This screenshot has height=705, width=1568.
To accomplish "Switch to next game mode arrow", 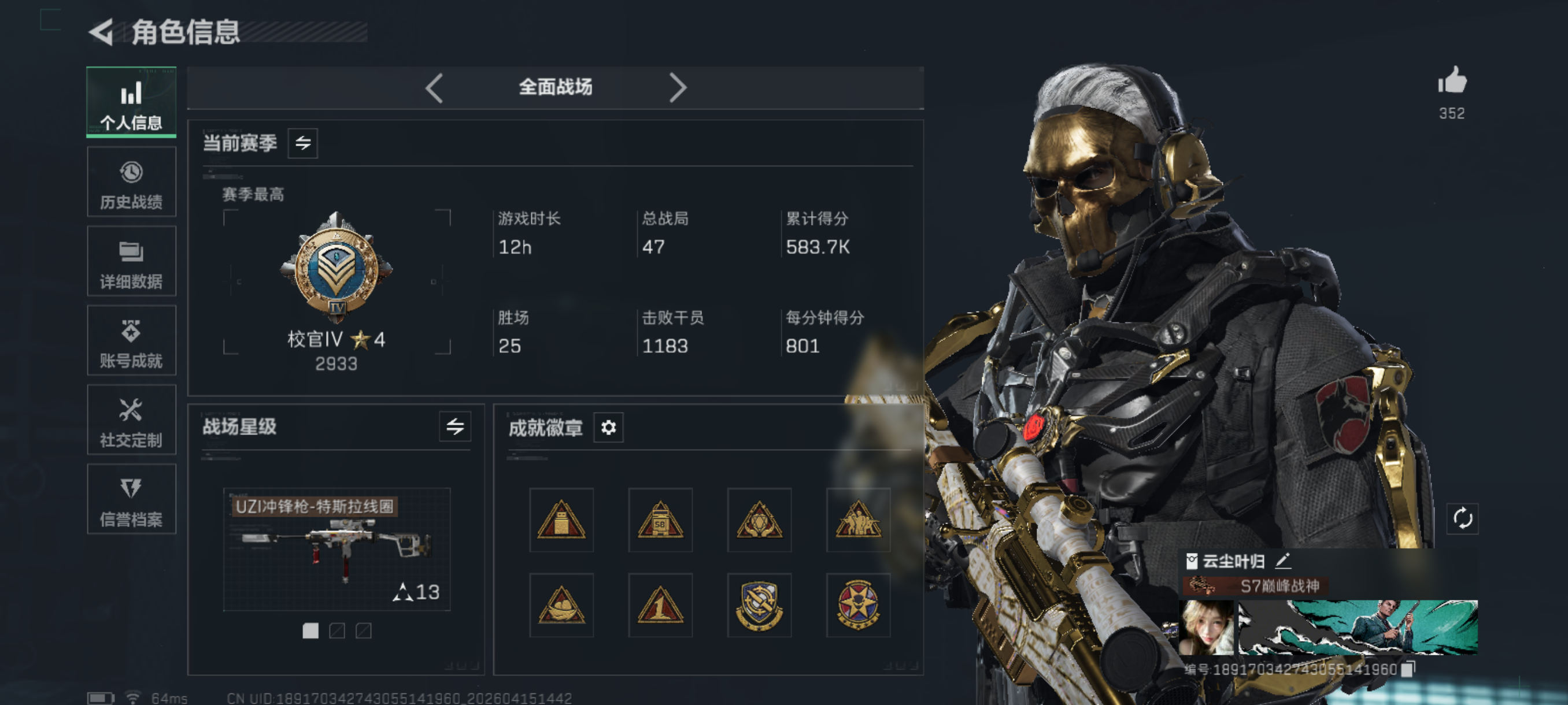I will 678,88.
